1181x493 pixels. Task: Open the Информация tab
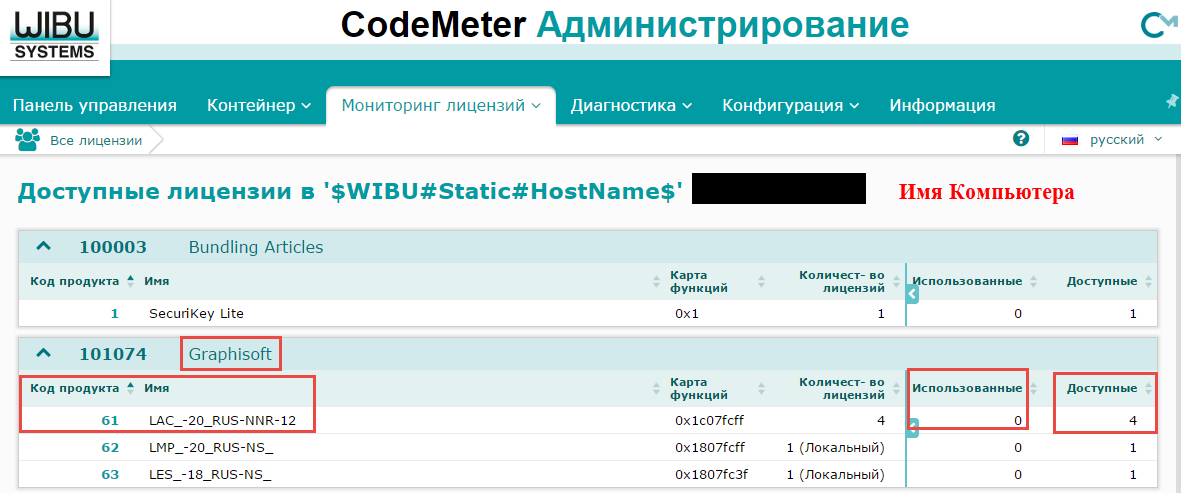942,105
